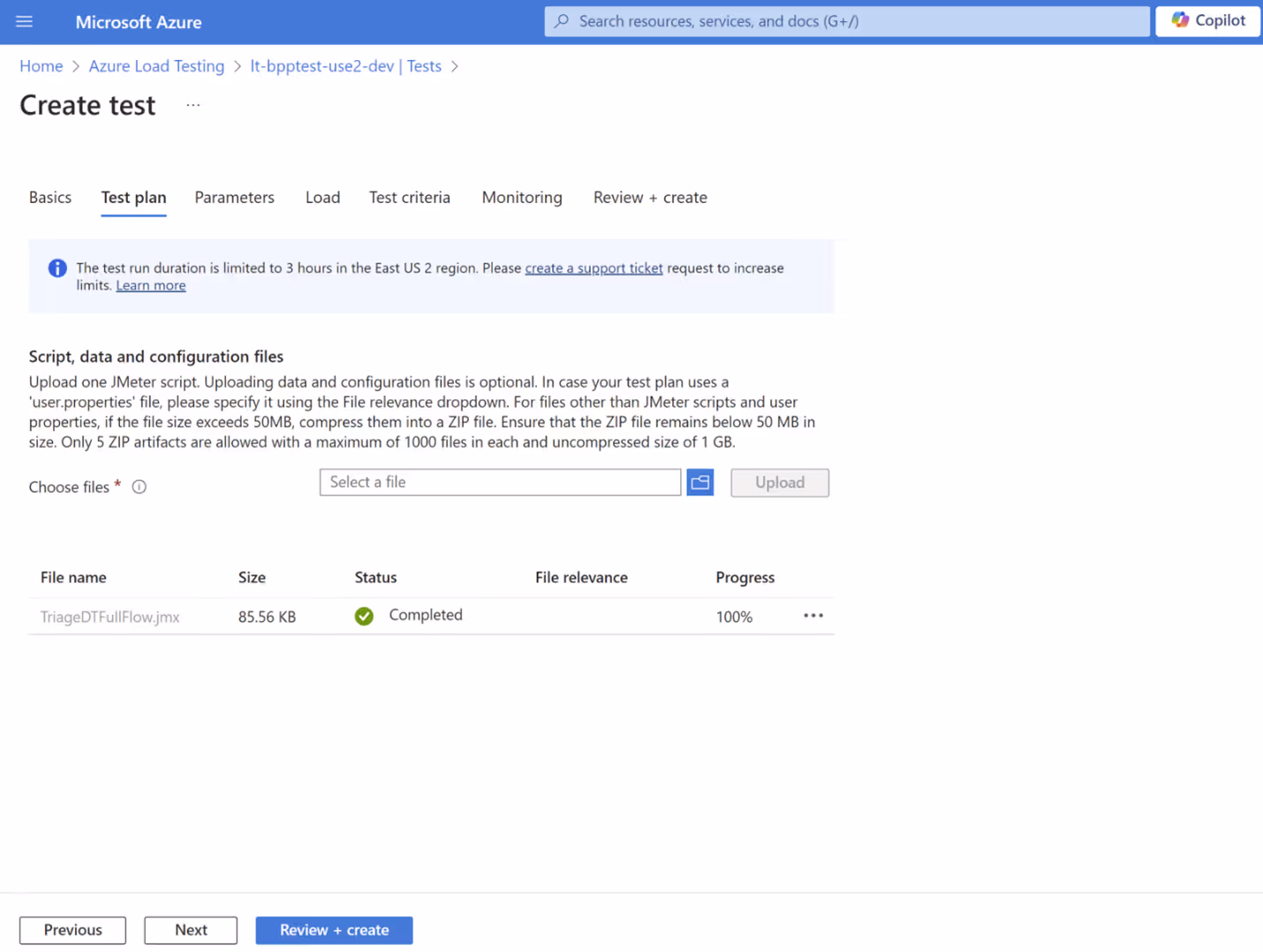Open the Test criteria tab
Viewport: 1263px width, 952px height.
pyautogui.click(x=410, y=197)
